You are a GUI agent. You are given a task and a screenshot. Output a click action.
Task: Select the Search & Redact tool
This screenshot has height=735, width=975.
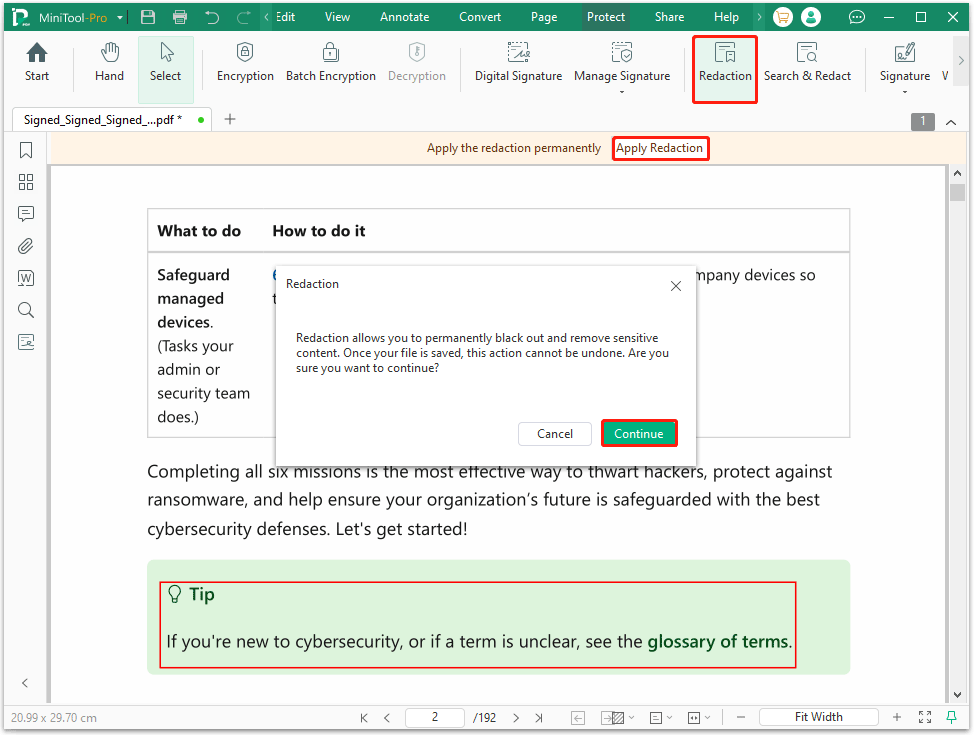pos(807,62)
